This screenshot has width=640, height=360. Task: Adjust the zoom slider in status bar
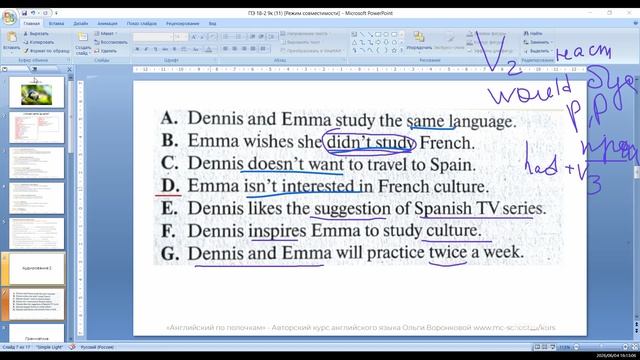coord(601,347)
